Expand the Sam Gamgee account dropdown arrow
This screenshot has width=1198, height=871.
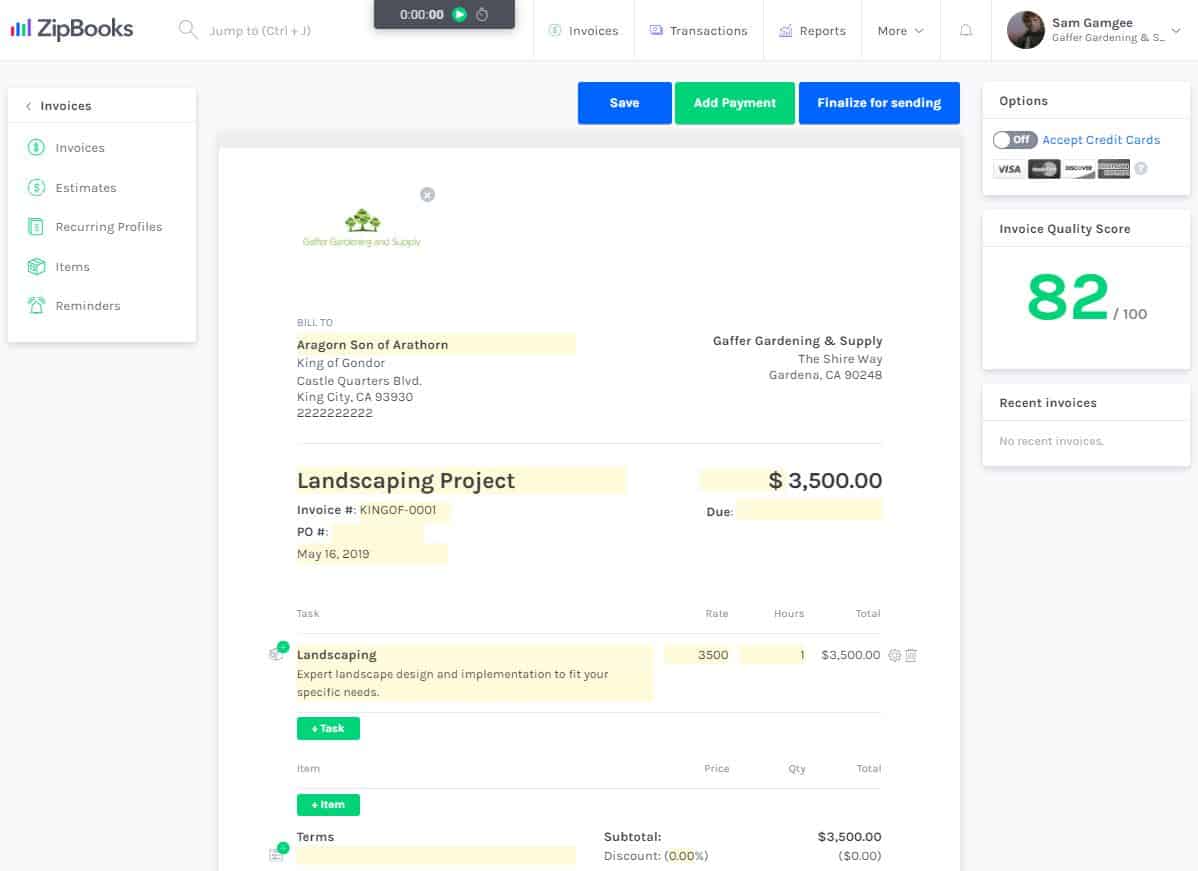(1176, 31)
